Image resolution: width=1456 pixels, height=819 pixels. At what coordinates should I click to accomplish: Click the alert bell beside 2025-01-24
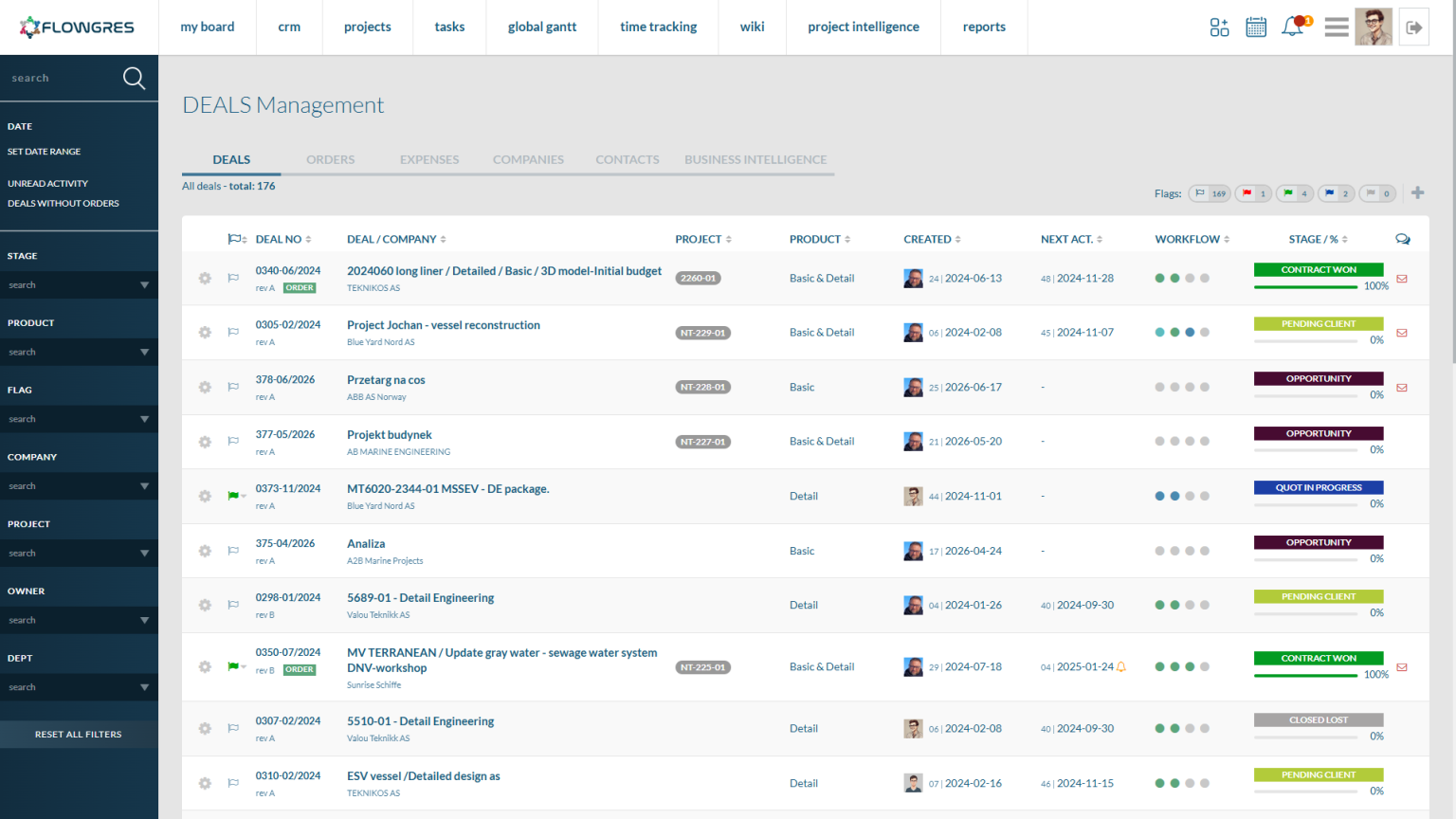[x=1121, y=667]
